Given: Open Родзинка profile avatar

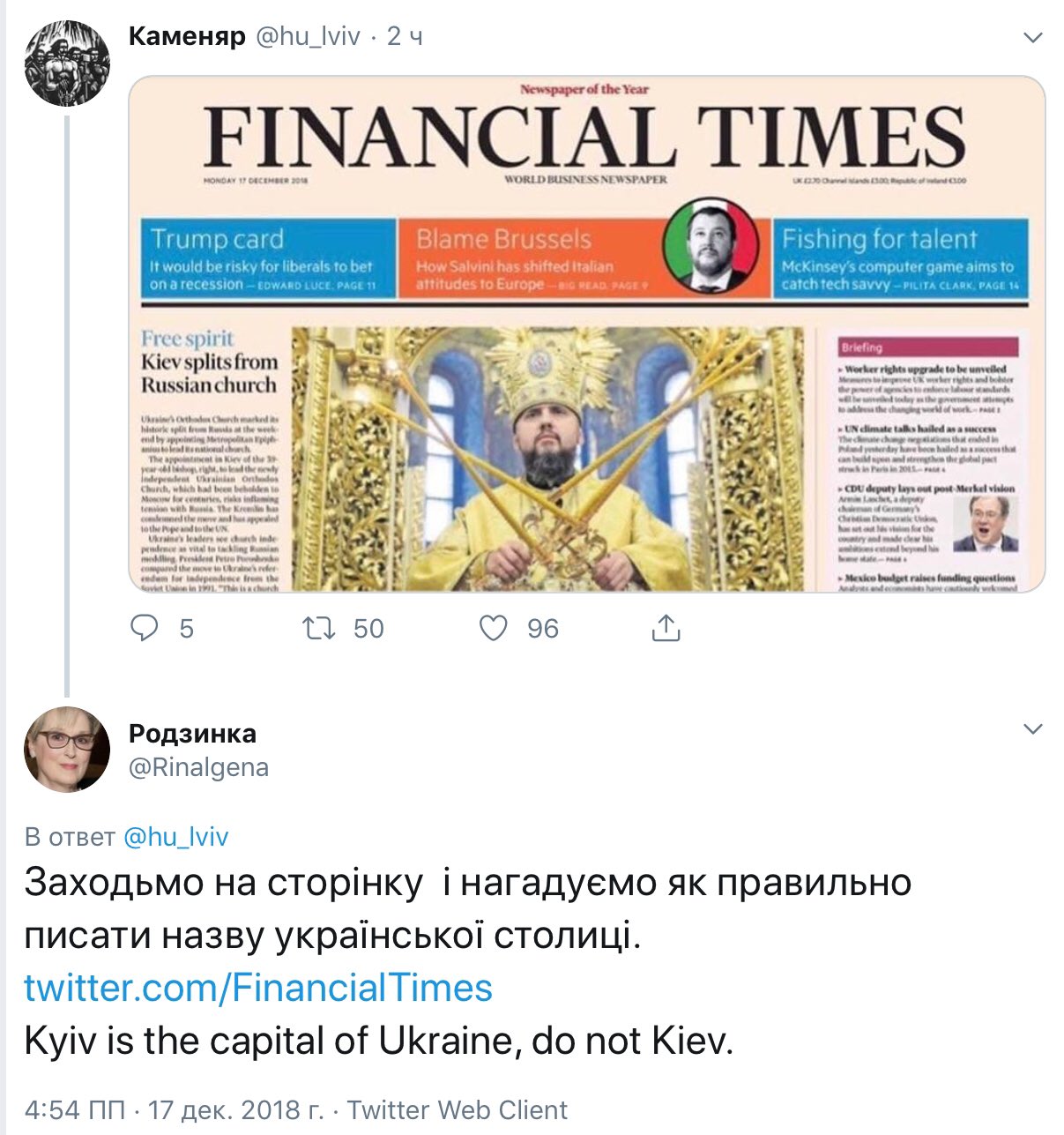Looking at the screenshot, I should pyautogui.click(x=67, y=749).
